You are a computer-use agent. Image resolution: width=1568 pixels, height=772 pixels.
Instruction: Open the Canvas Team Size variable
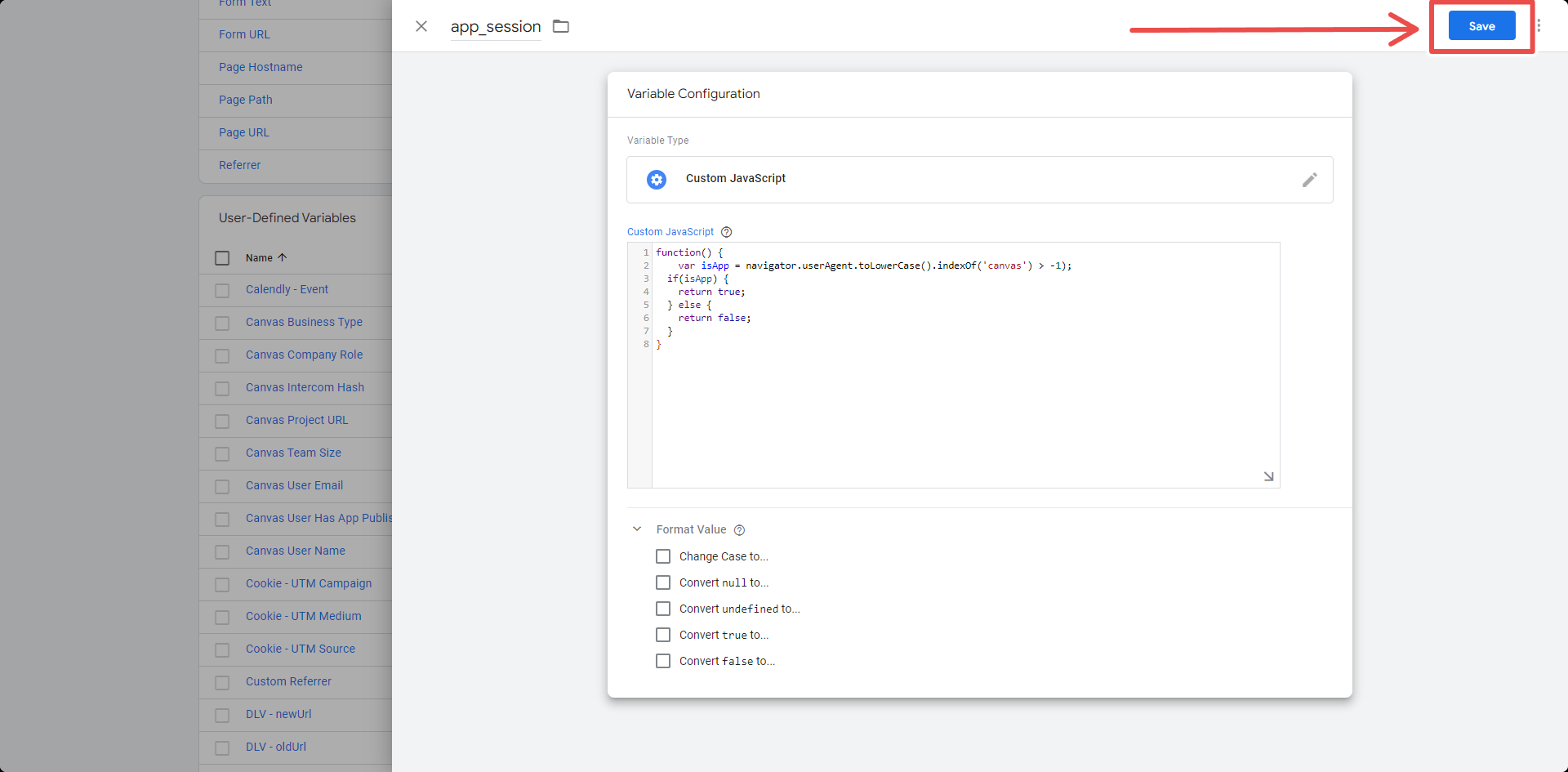[x=293, y=453]
